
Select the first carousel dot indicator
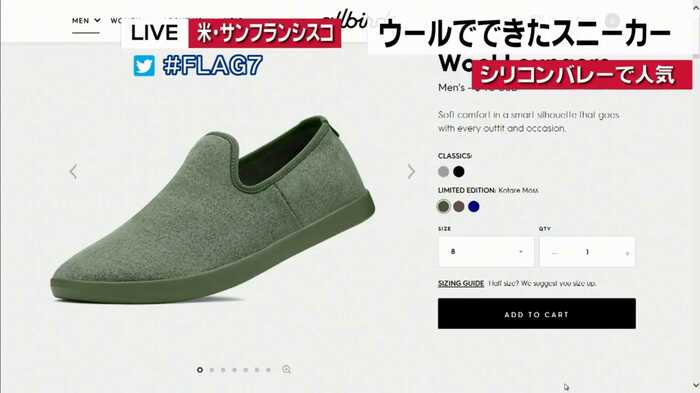click(200, 370)
